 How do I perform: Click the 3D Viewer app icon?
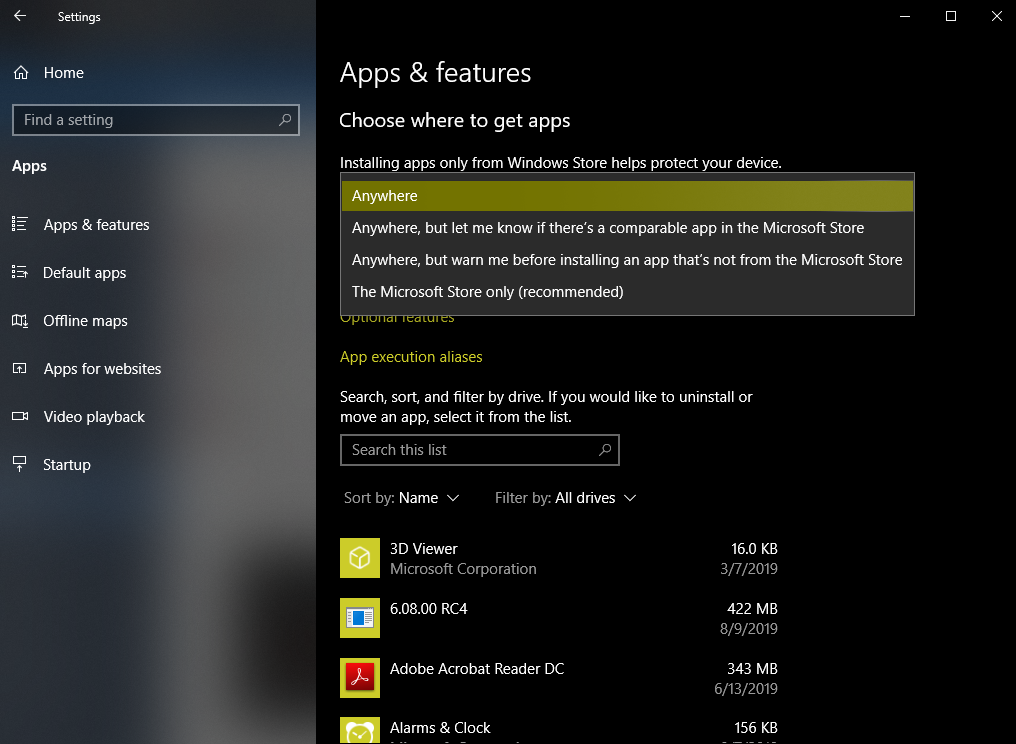tap(360, 558)
